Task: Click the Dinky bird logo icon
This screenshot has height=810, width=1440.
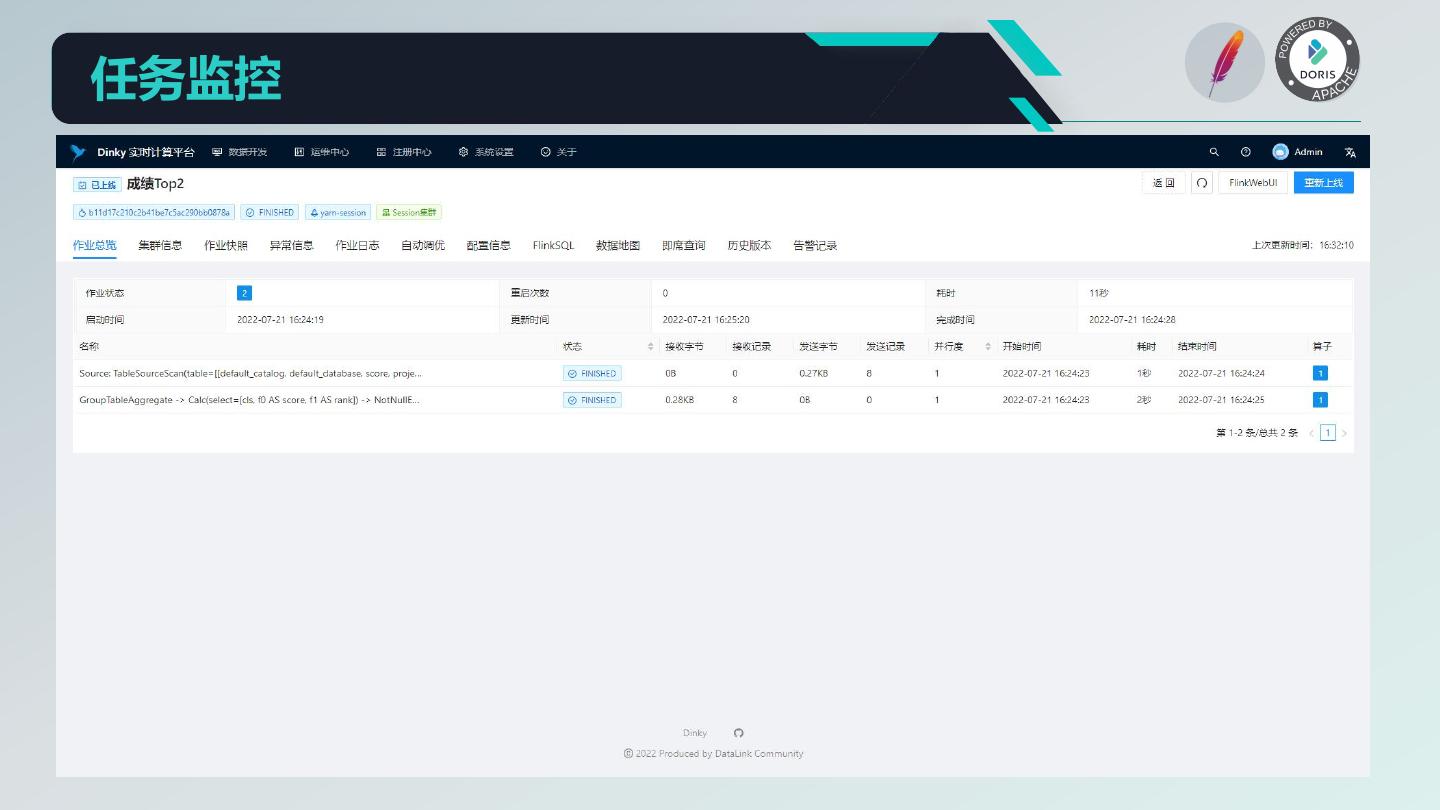Action: (78, 153)
